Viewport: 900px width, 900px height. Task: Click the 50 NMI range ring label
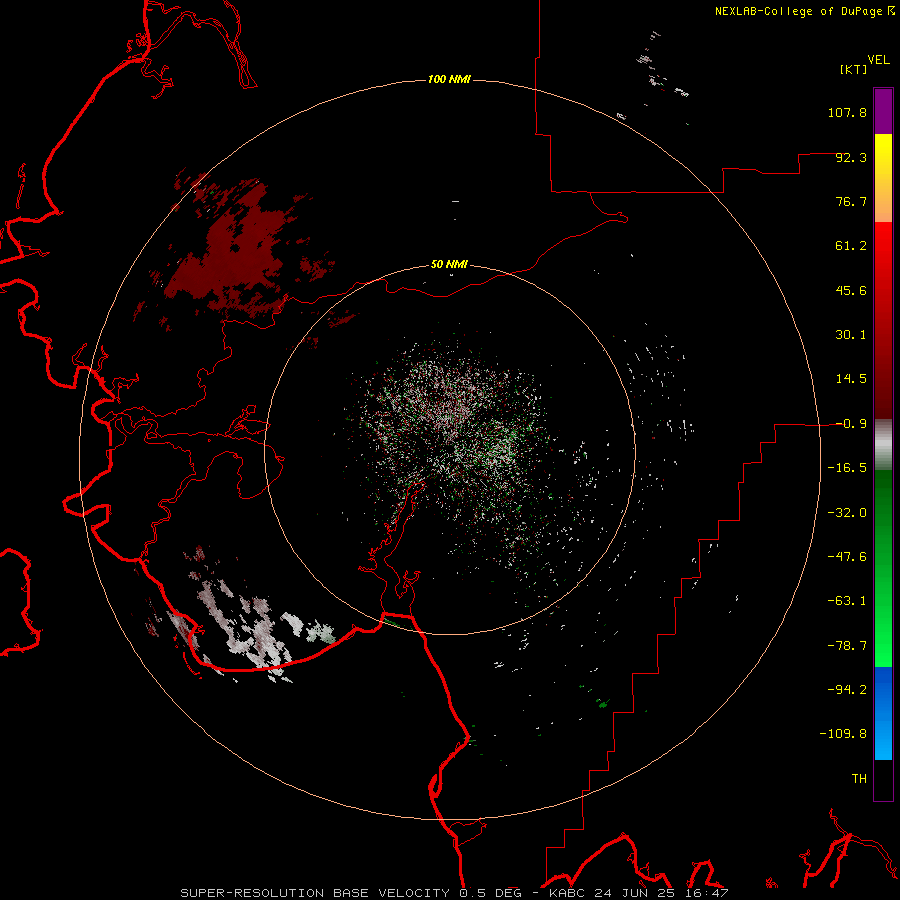tap(449, 265)
